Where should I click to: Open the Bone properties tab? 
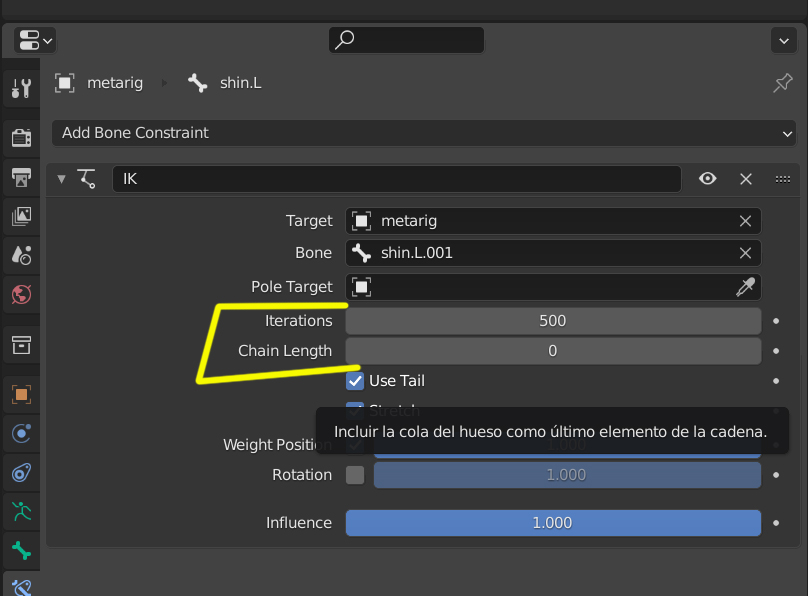[21, 550]
